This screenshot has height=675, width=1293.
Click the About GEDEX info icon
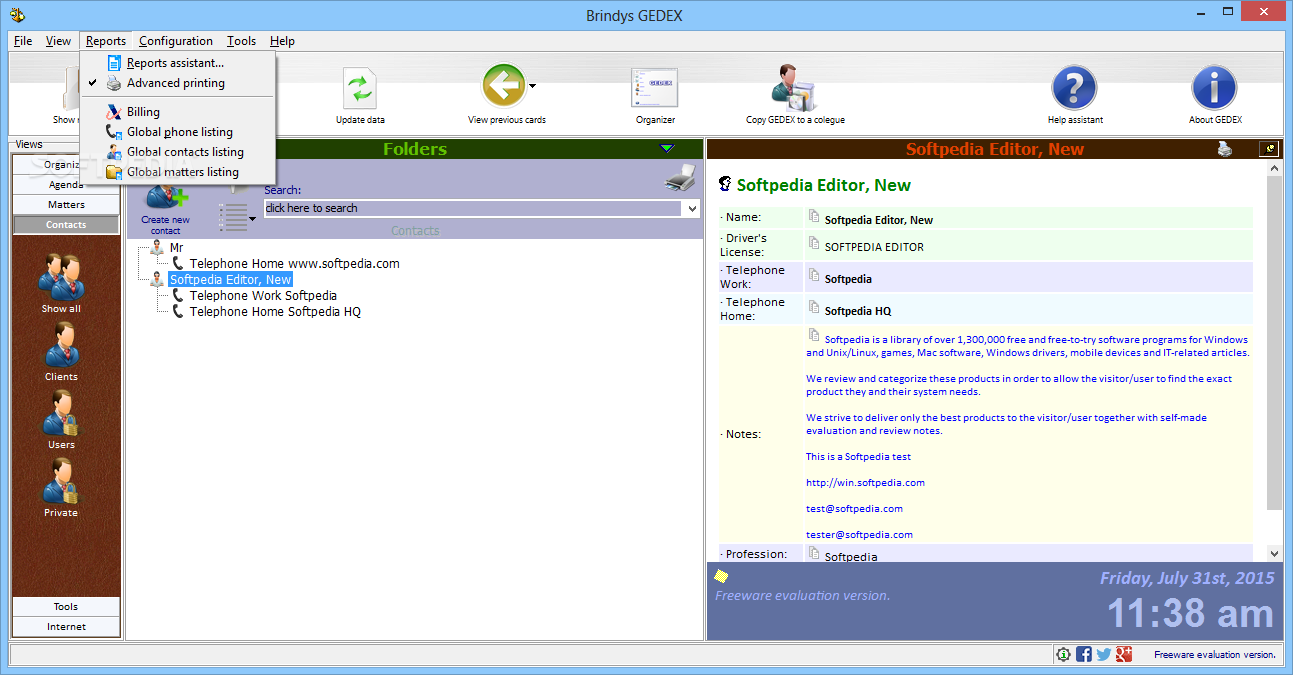[x=1215, y=88]
